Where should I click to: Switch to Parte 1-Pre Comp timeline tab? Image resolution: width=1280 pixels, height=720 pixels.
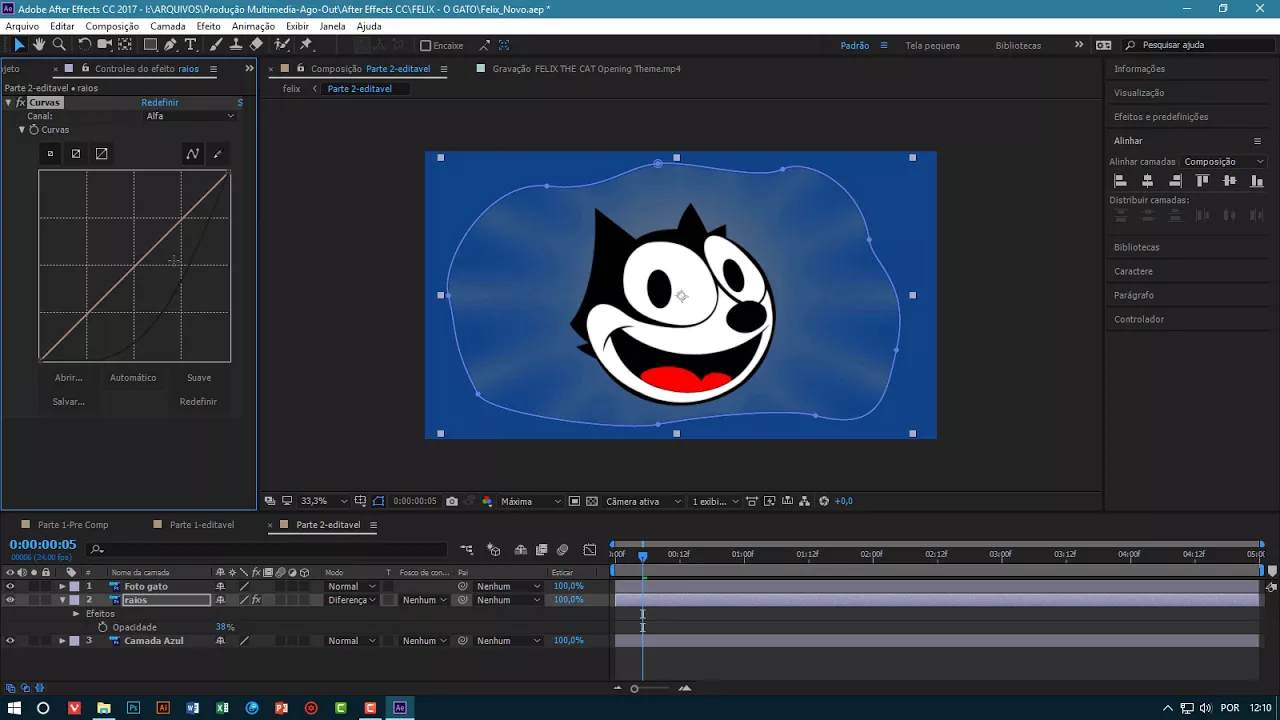tap(73, 525)
